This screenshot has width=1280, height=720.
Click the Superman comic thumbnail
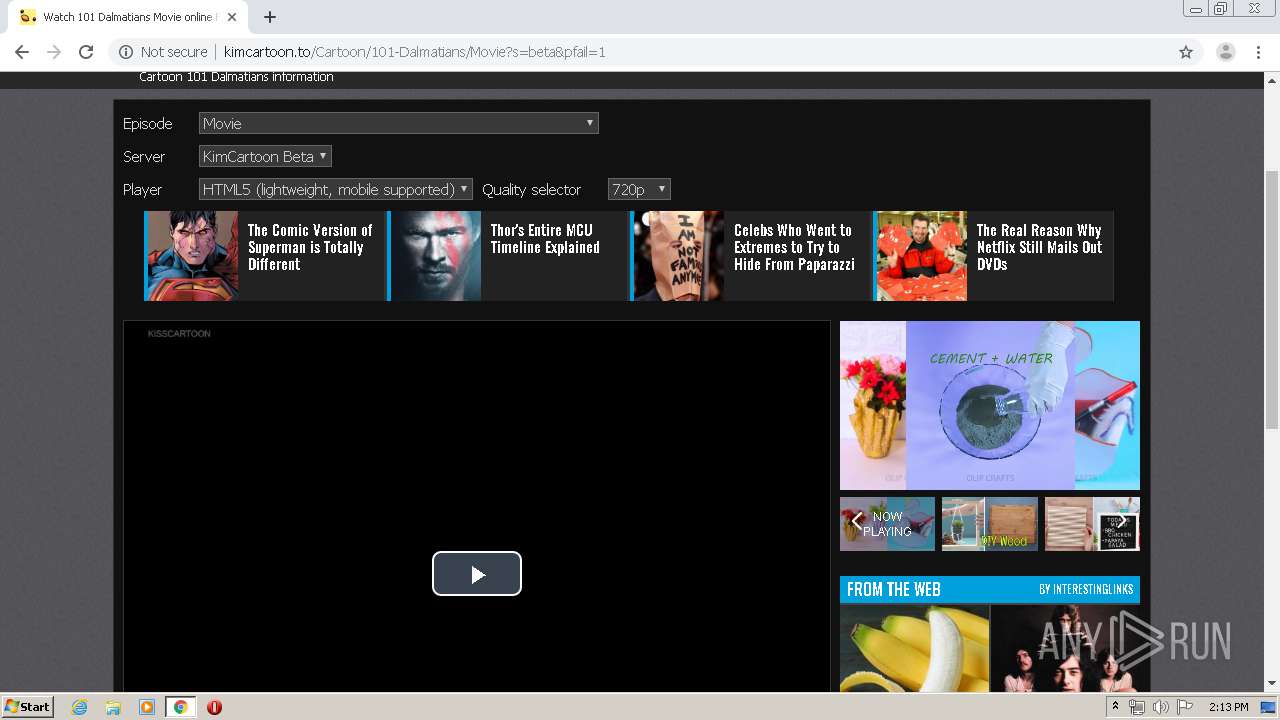point(192,256)
